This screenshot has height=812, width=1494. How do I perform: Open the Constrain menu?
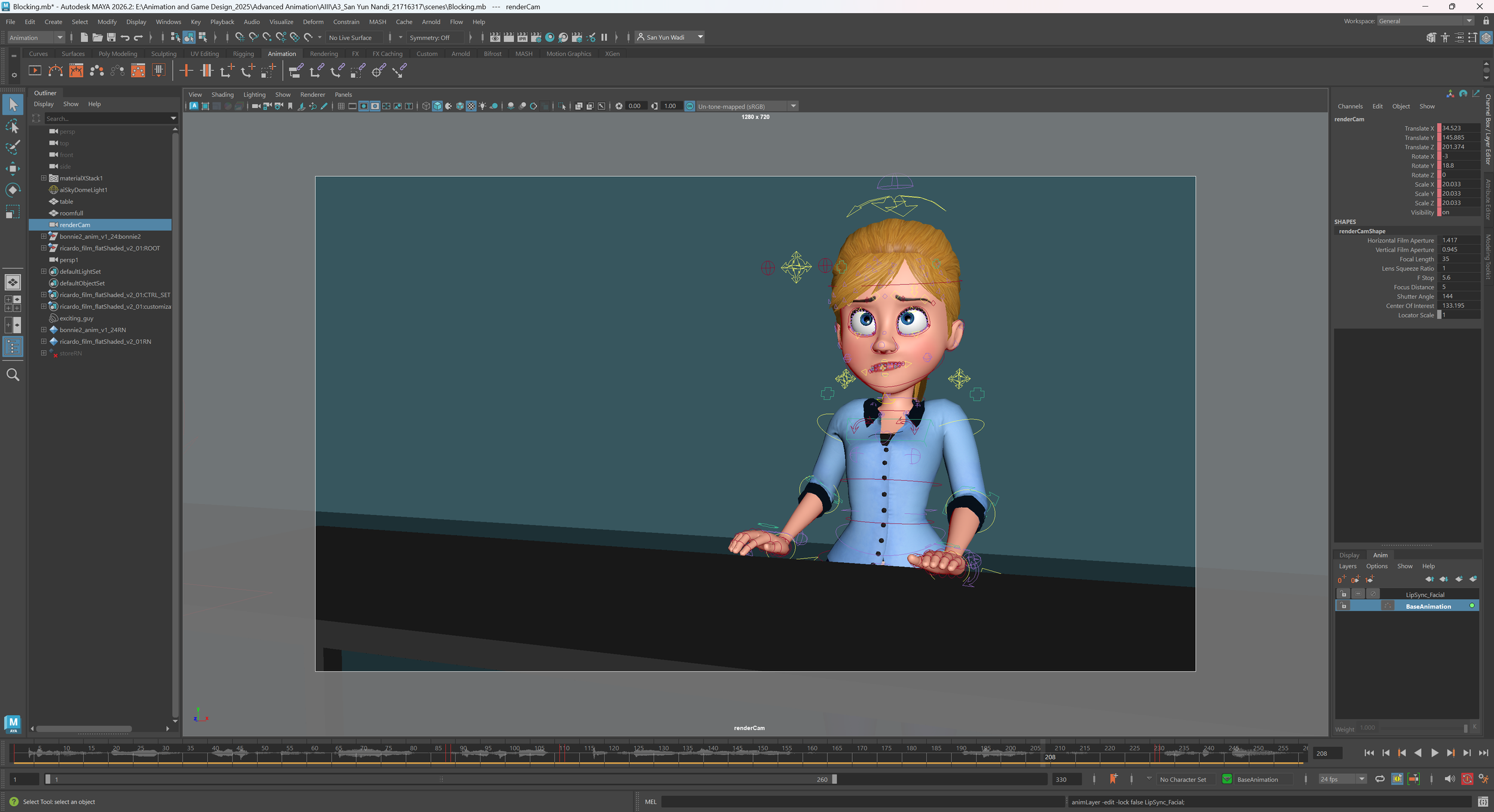tap(346, 22)
